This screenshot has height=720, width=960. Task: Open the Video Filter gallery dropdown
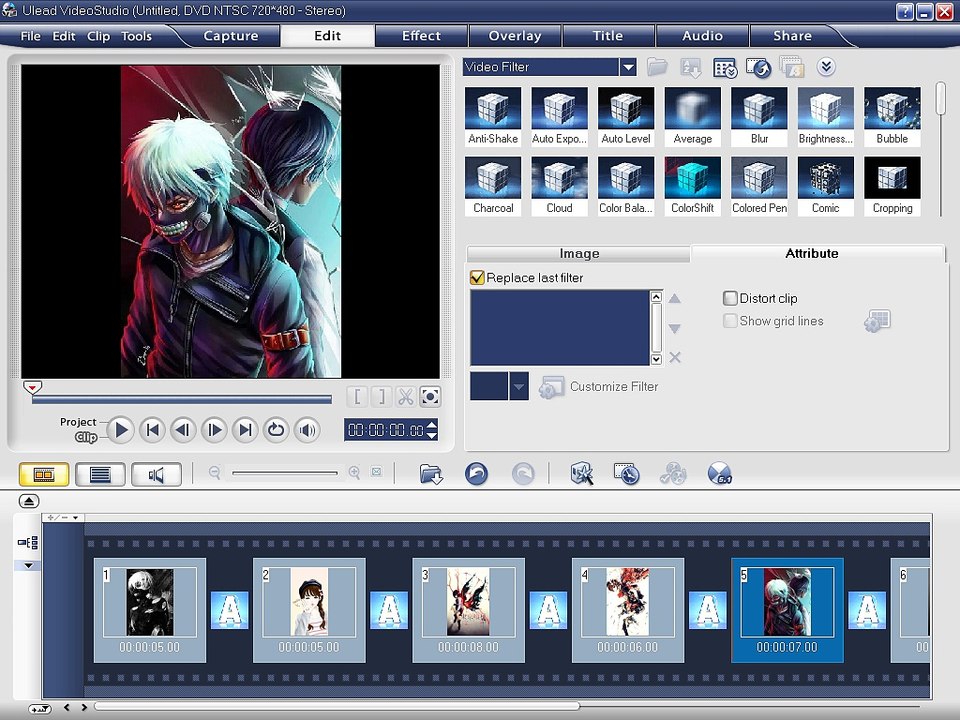click(x=628, y=67)
